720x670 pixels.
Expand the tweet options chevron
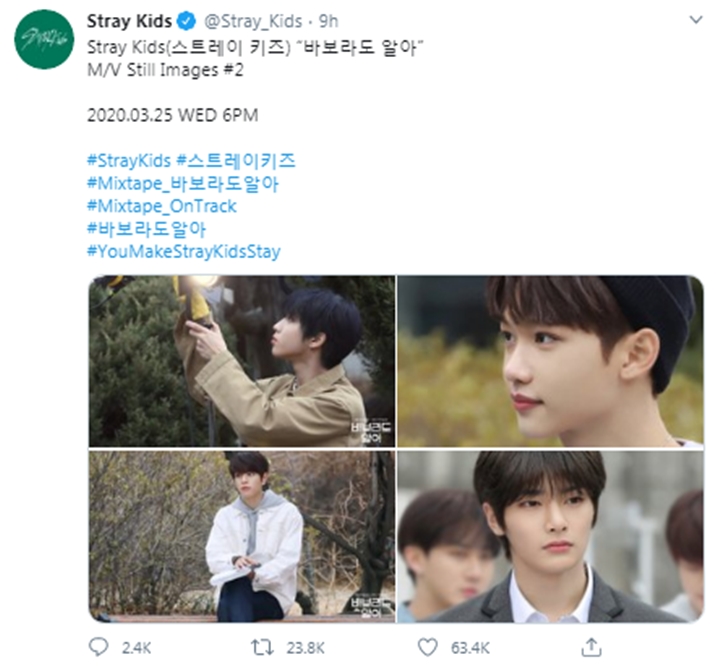click(696, 20)
